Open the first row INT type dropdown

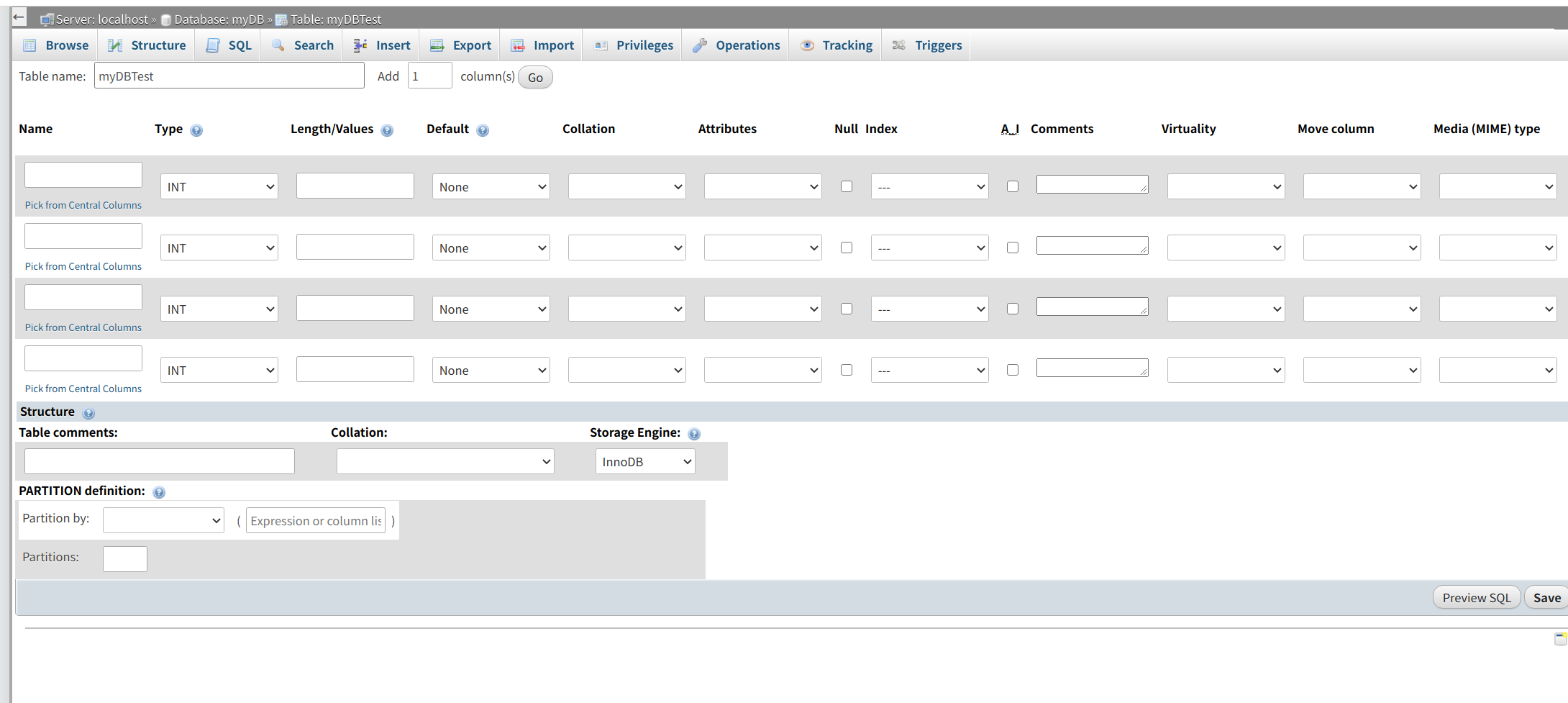219,187
